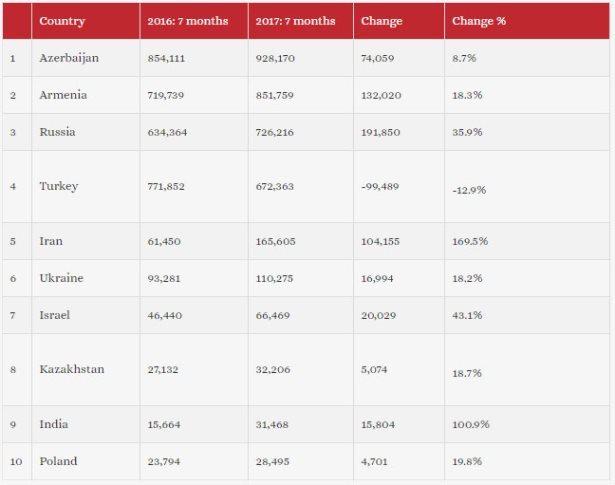615x485 pixels.
Task: Select the Poland country cell
Action: (x=58, y=462)
